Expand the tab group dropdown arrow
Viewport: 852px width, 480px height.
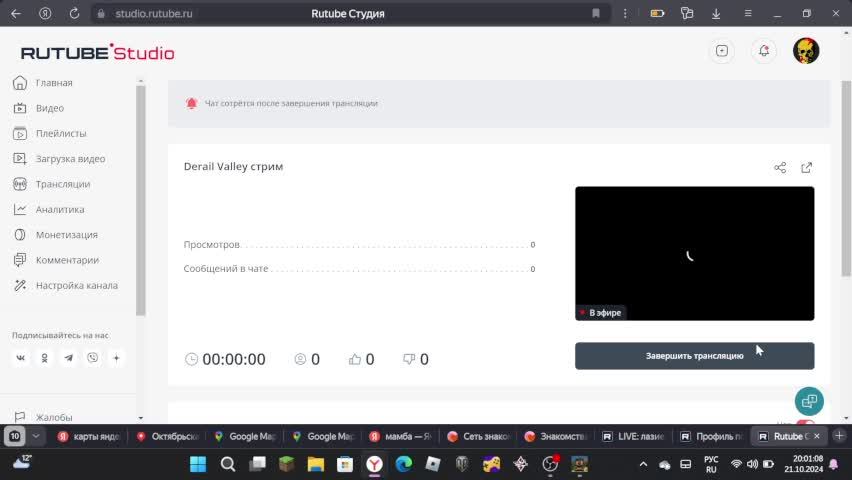[36, 436]
